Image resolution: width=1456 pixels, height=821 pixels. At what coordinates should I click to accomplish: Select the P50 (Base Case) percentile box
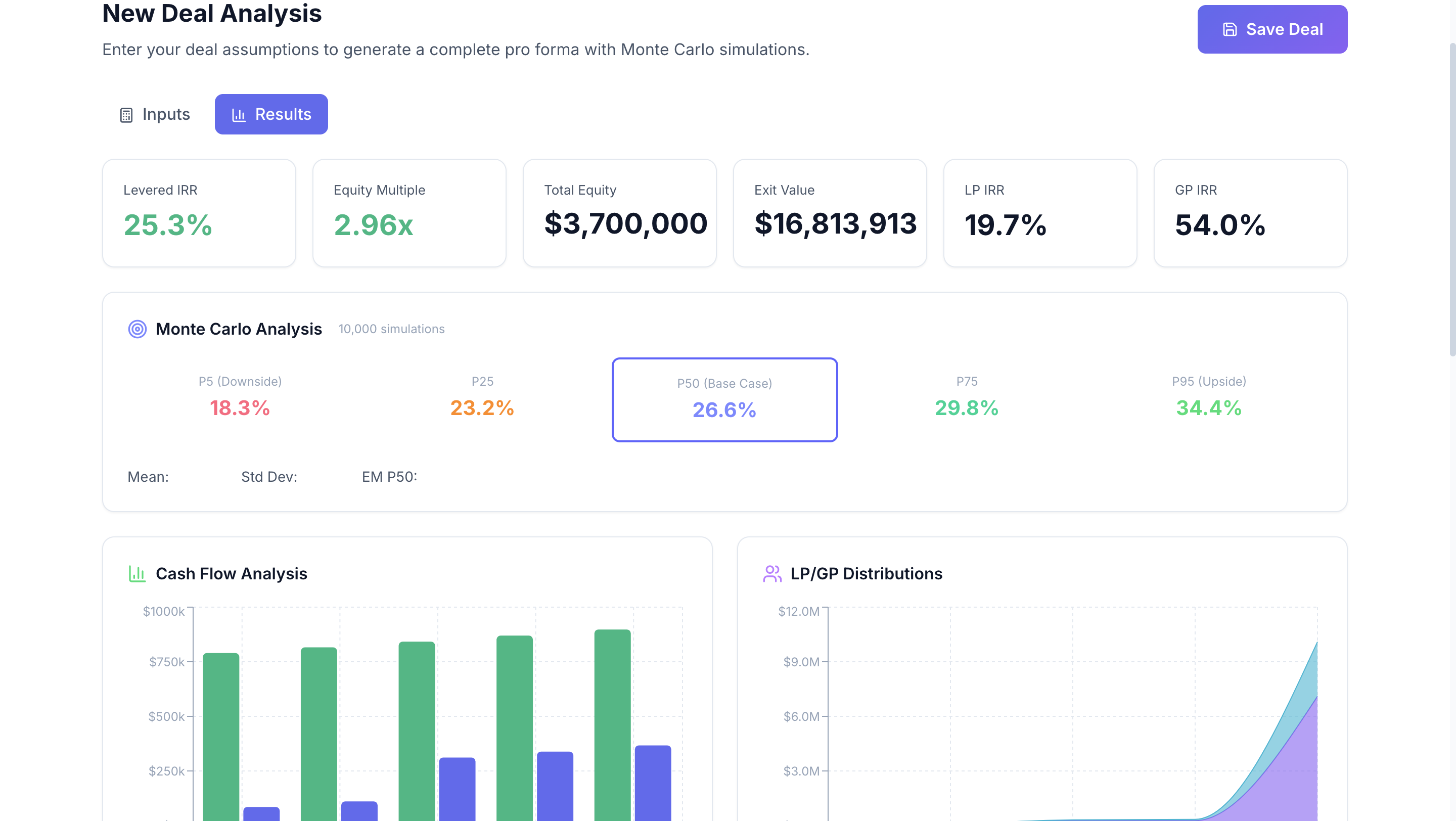(724, 399)
